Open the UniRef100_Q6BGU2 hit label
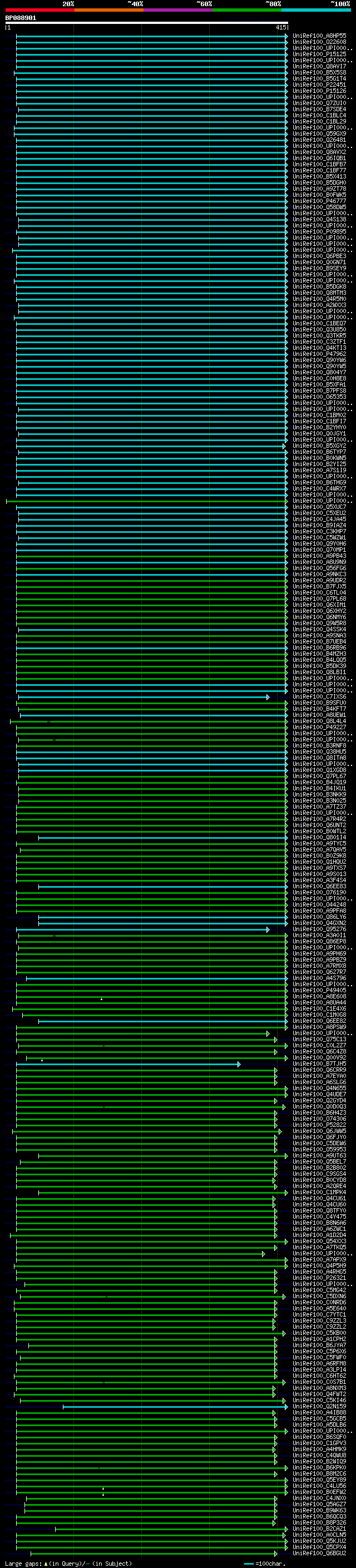The image size is (356, 1568). (319, 1554)
